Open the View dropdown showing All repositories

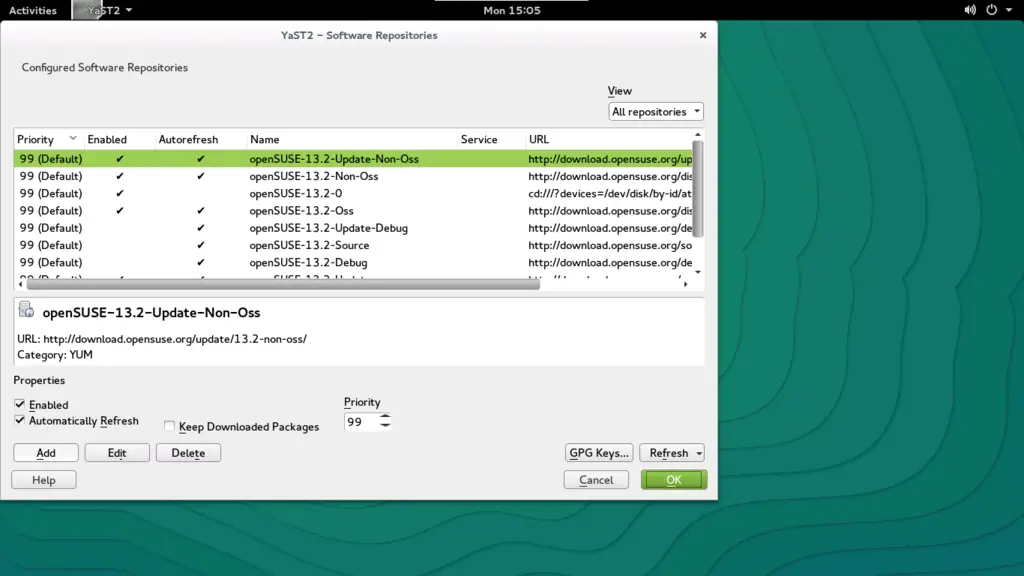[656, 112]
